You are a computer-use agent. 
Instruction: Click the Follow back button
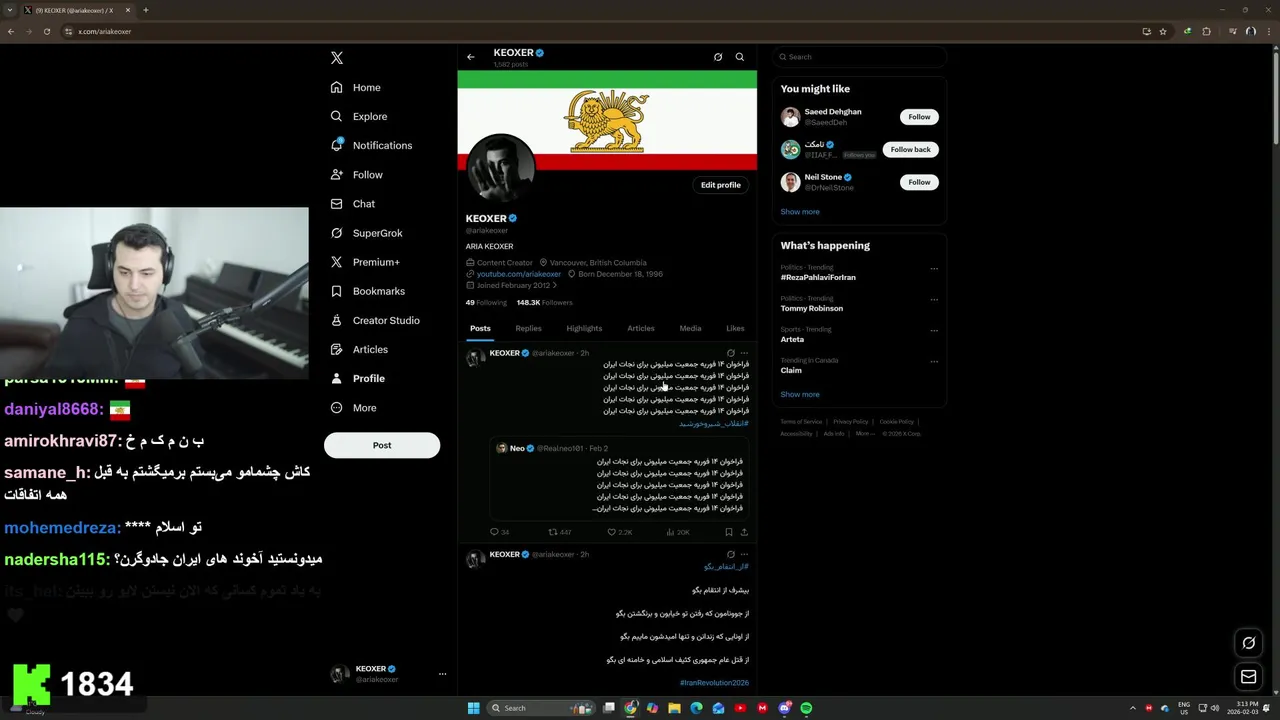910,150
